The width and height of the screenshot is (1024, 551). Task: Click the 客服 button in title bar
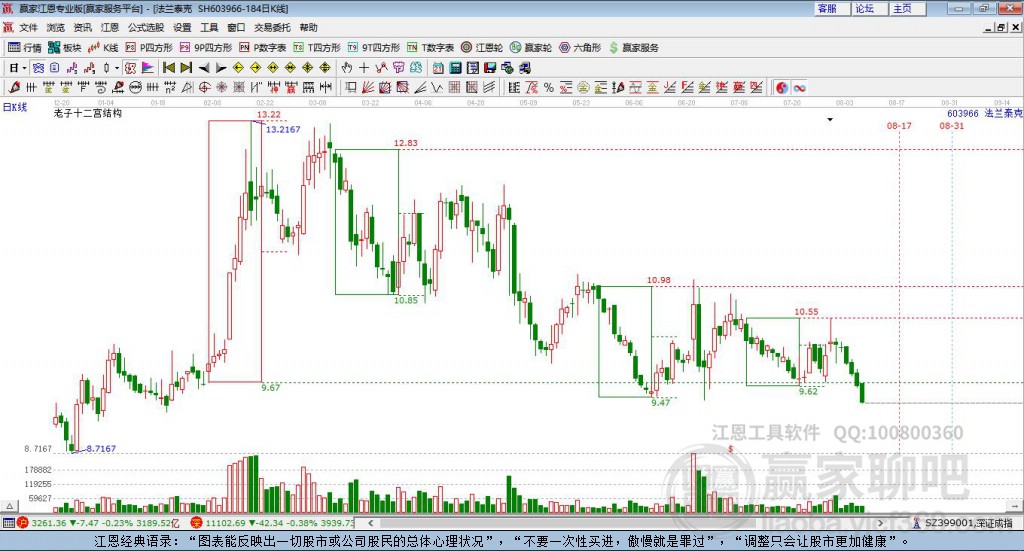tap(832, 8)
